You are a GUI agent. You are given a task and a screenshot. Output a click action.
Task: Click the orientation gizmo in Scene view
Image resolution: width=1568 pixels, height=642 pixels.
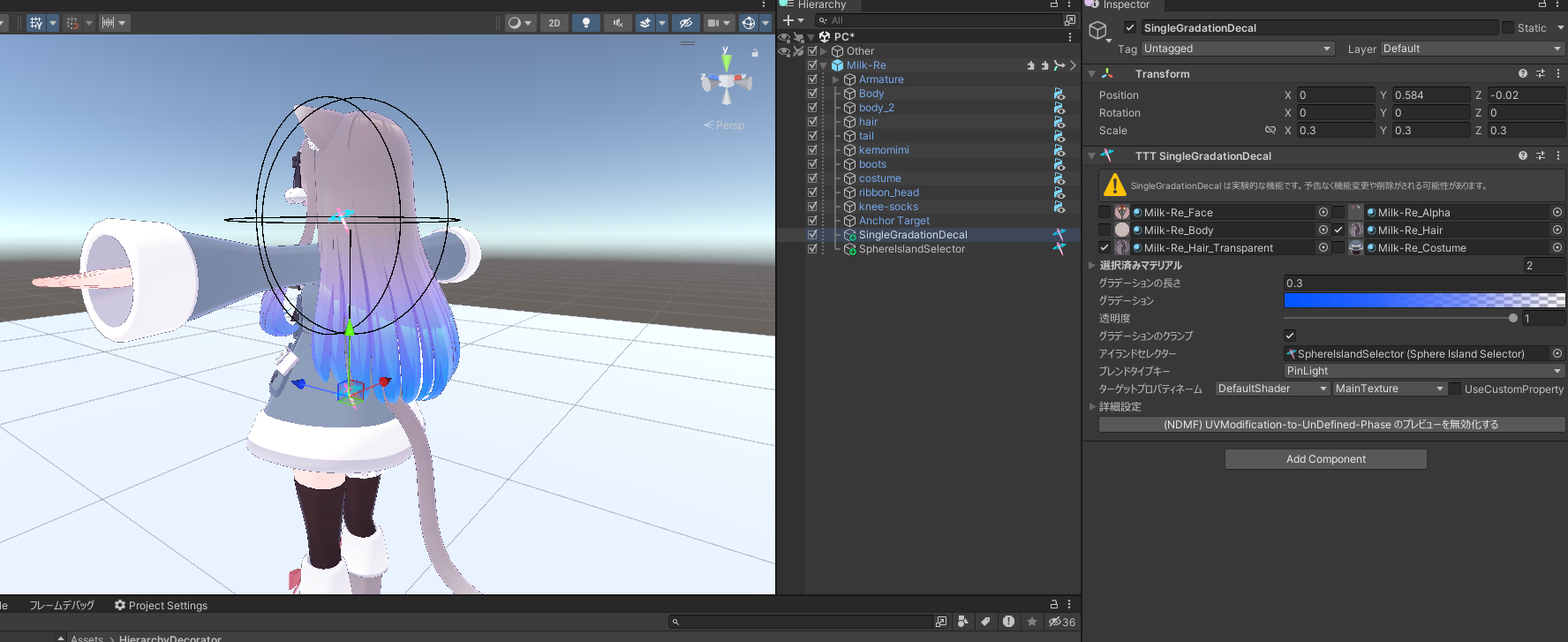[x=727, y=81]
